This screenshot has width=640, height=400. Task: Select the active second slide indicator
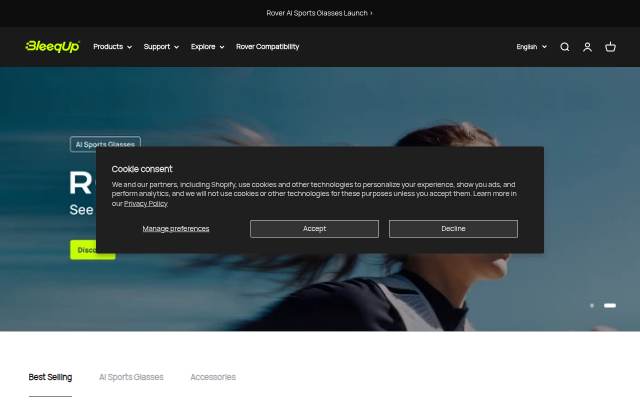[610, 305]
